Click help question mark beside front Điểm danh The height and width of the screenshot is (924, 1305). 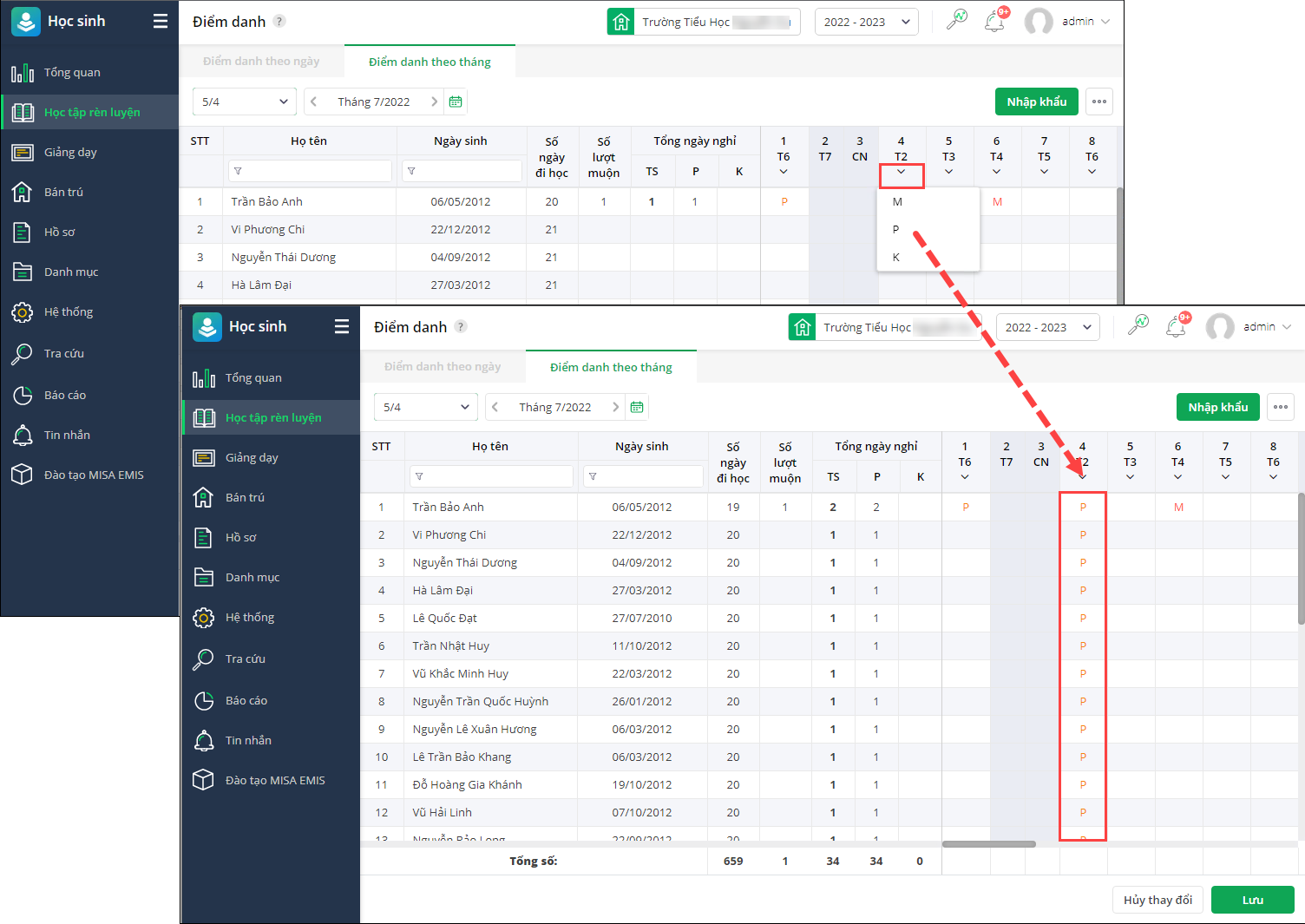click(461, 326)
